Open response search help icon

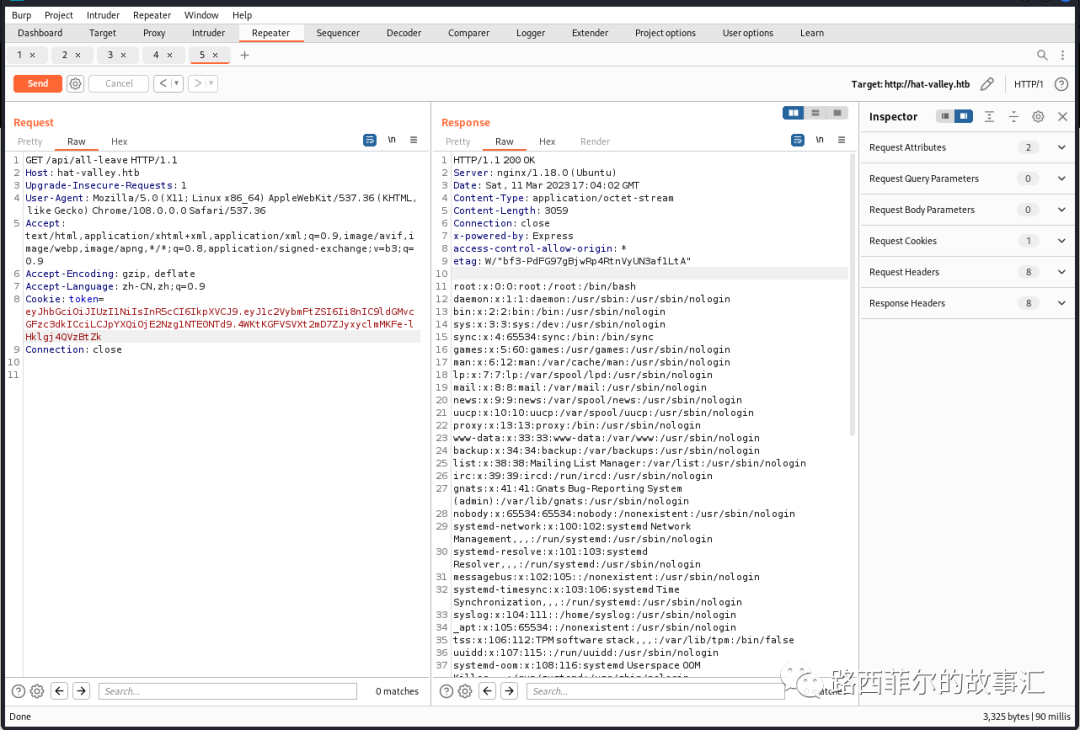[446, 691]
